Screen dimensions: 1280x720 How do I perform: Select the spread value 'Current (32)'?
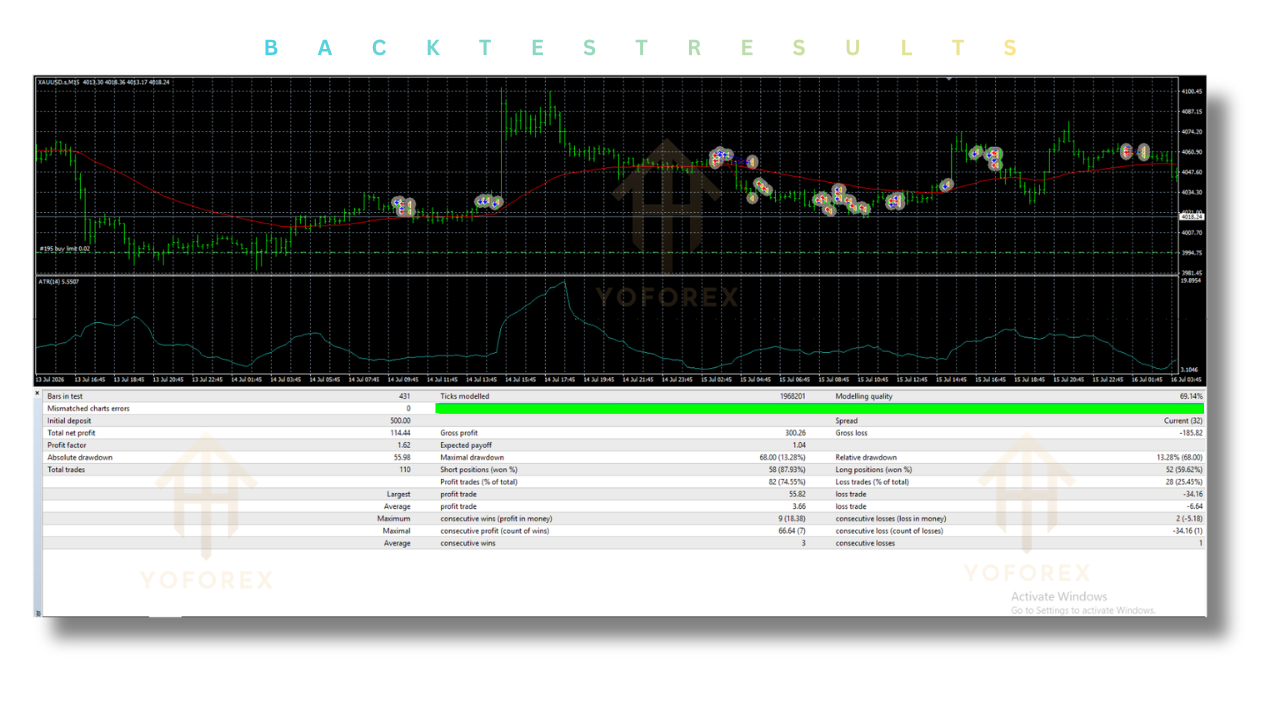pos(1183,421)
